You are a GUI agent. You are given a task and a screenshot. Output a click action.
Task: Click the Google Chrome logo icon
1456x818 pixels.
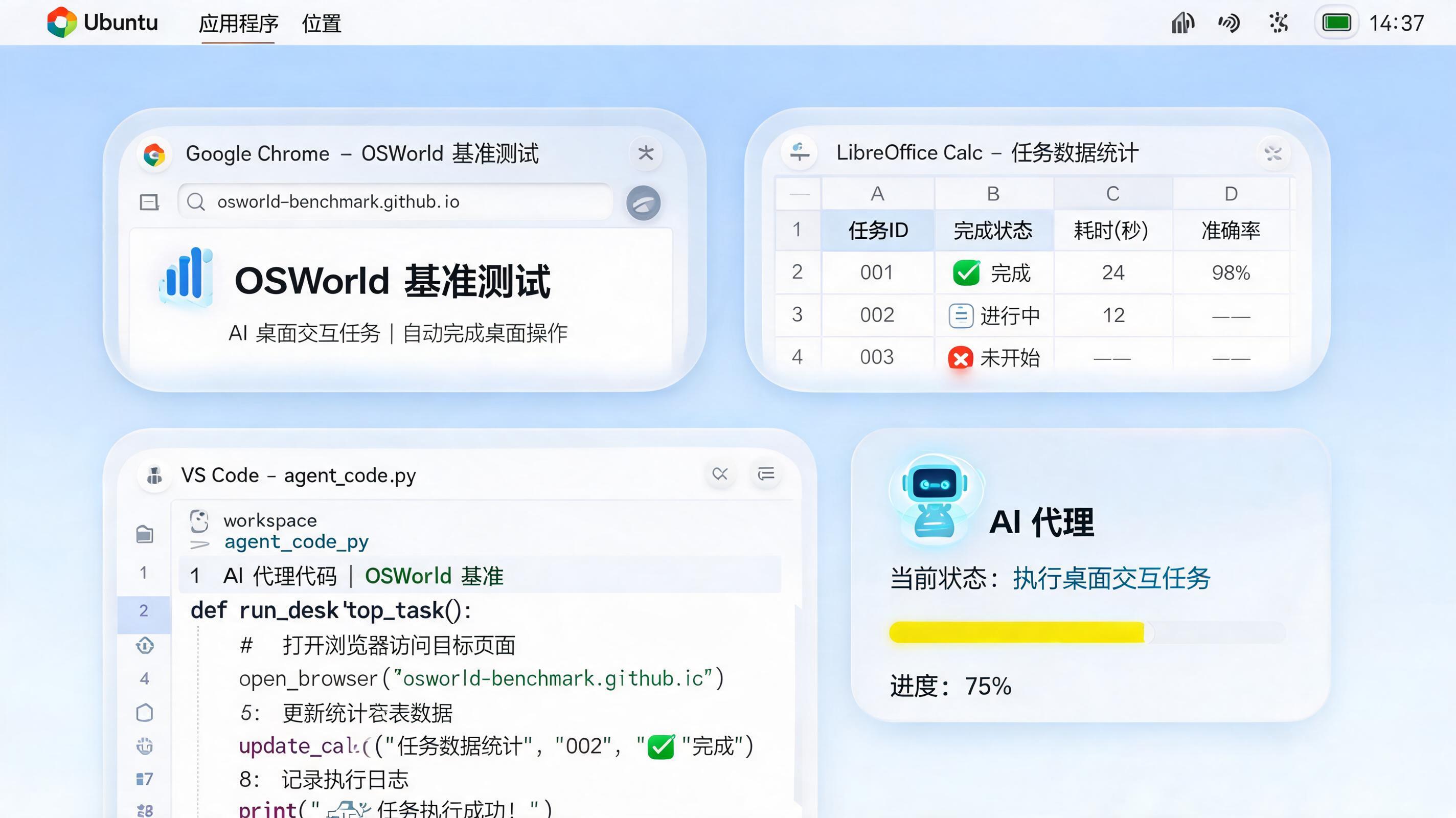click(154, 154)
